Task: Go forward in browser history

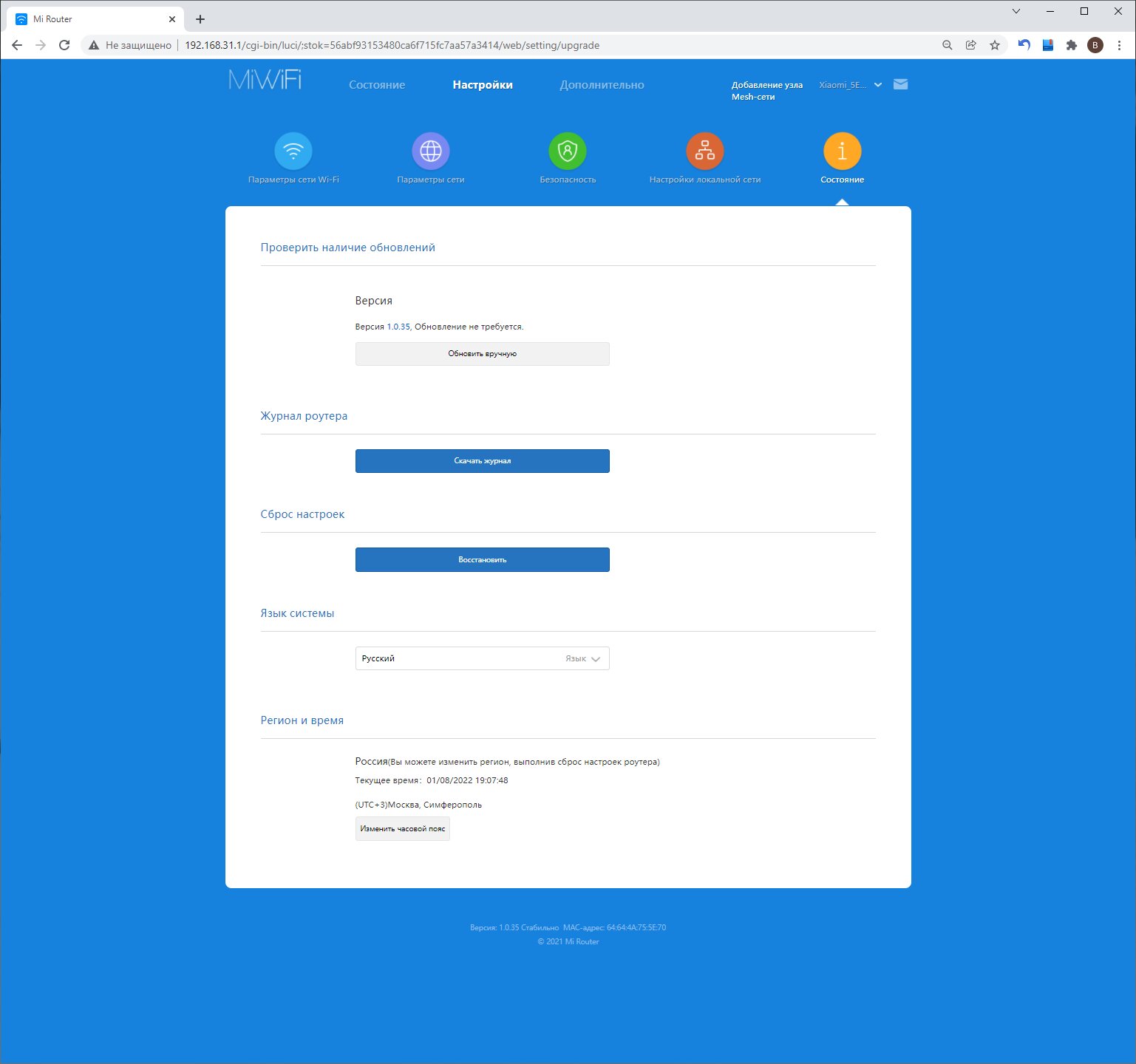Action: (41, 45)
